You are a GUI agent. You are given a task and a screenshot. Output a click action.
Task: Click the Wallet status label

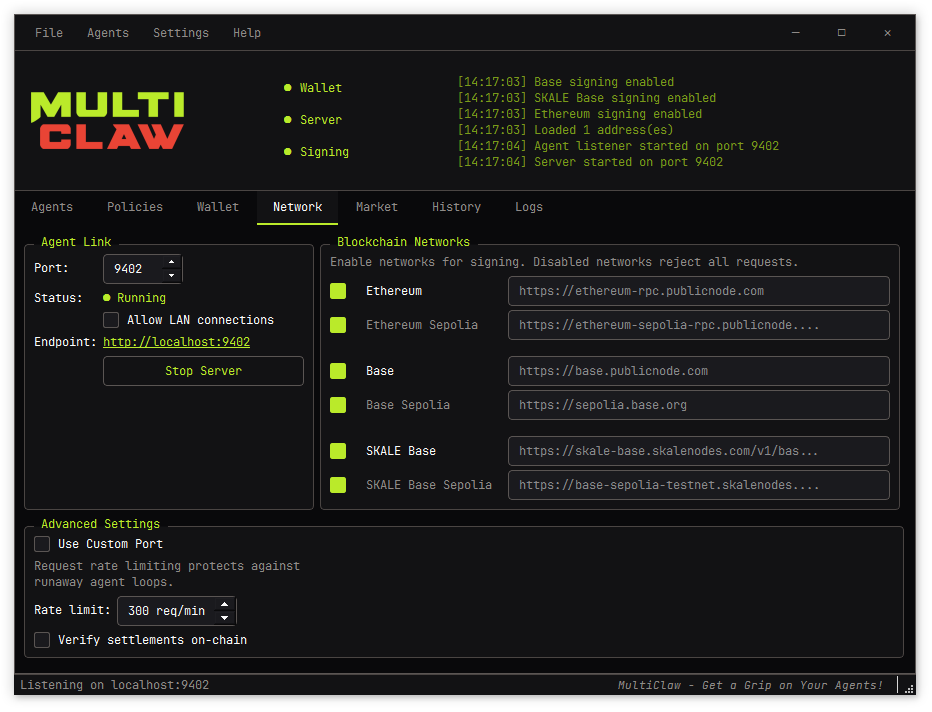click(321, 87)
